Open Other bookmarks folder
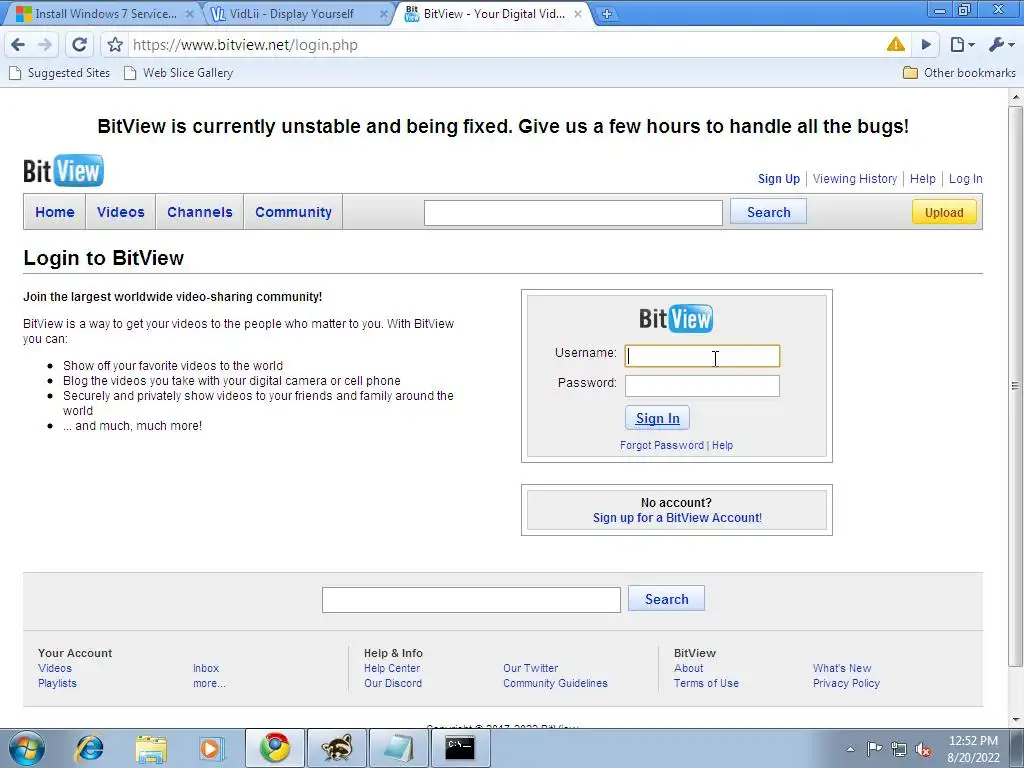Screen dimensions: 1024x768 click(959, 72)
